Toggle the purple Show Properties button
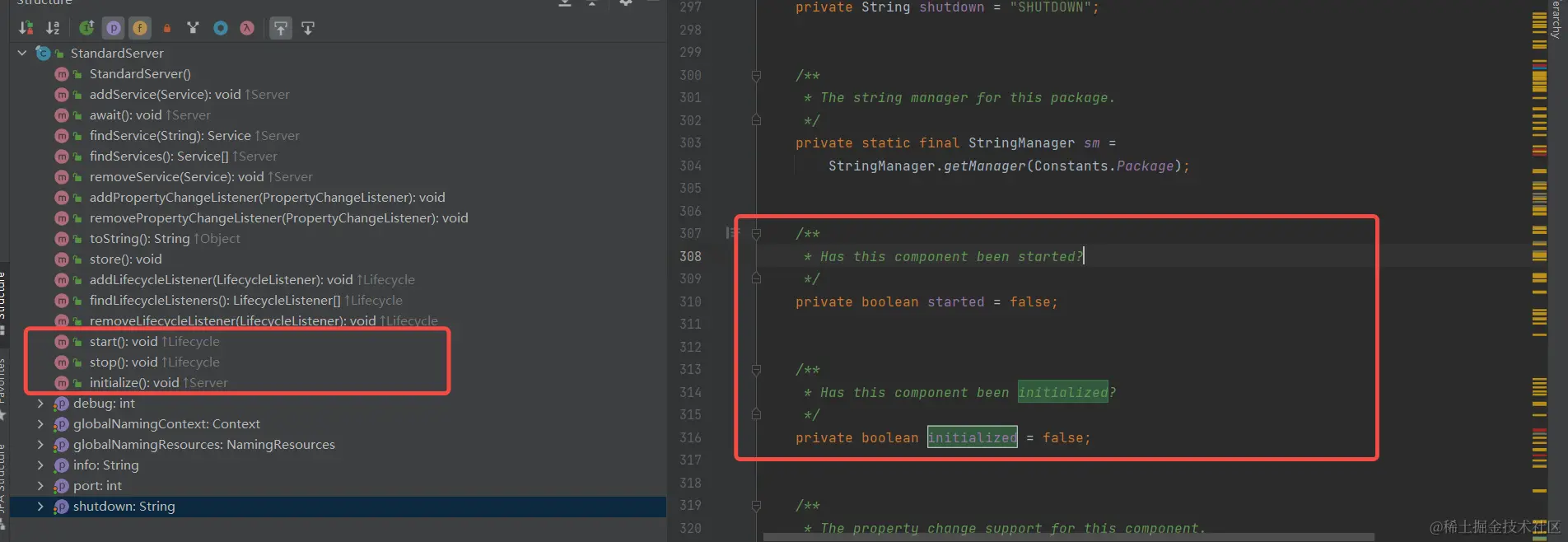Screen dimensions: 1568x542 [114, 28]
